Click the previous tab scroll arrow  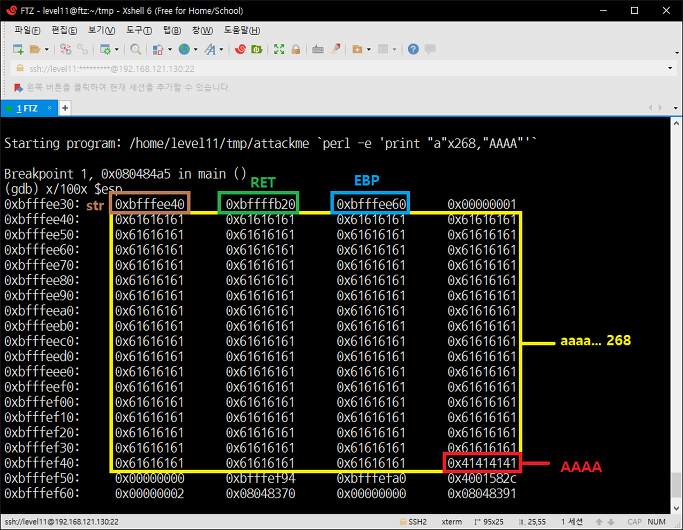click(x=650, y=108)
